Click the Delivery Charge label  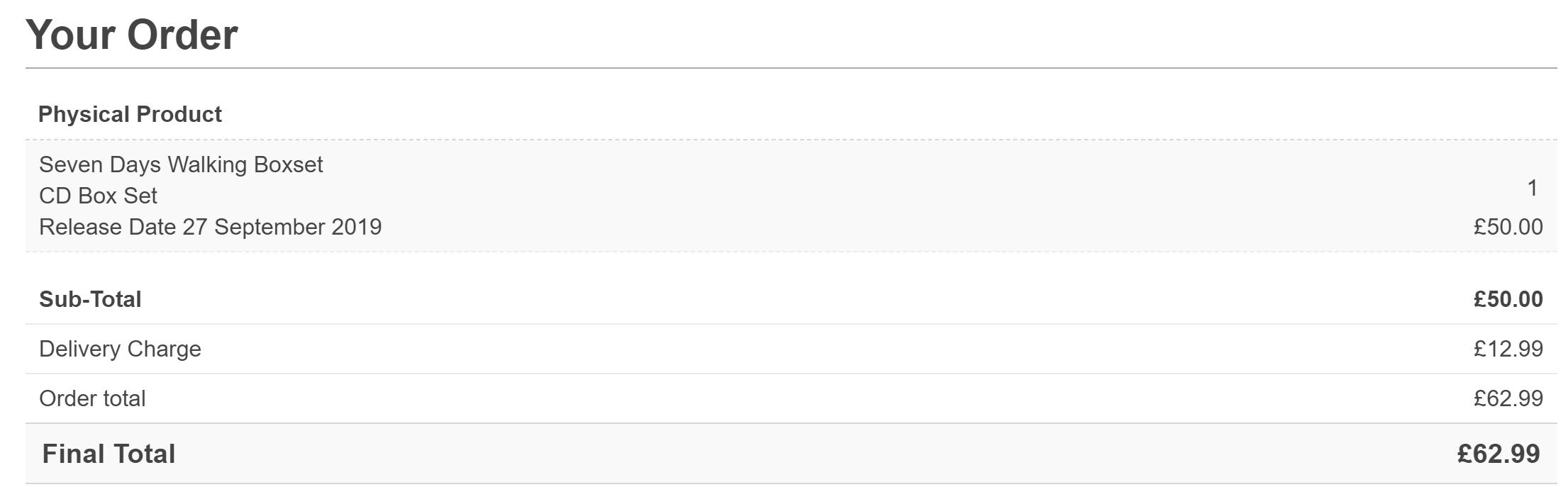point(120,349)
